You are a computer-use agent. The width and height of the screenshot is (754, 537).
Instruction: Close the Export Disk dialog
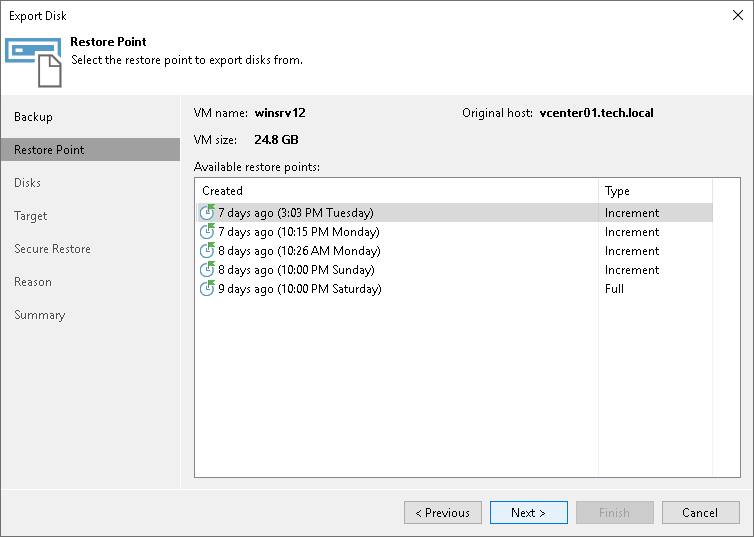coord(737,16)
